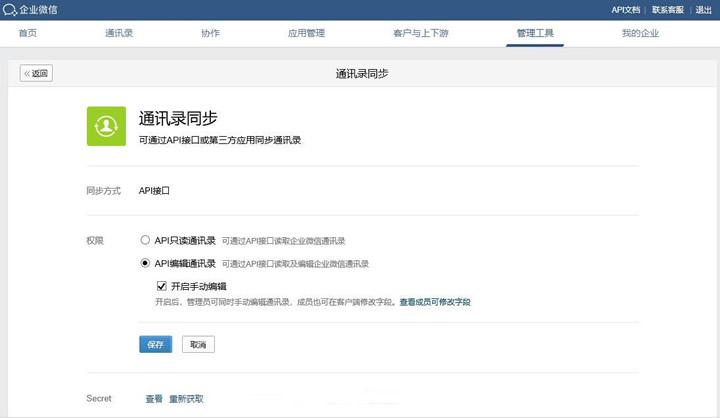Screen dimensions: 720x418
Task: Click 联系客服 in the top bar
Action: coord(668,10)
